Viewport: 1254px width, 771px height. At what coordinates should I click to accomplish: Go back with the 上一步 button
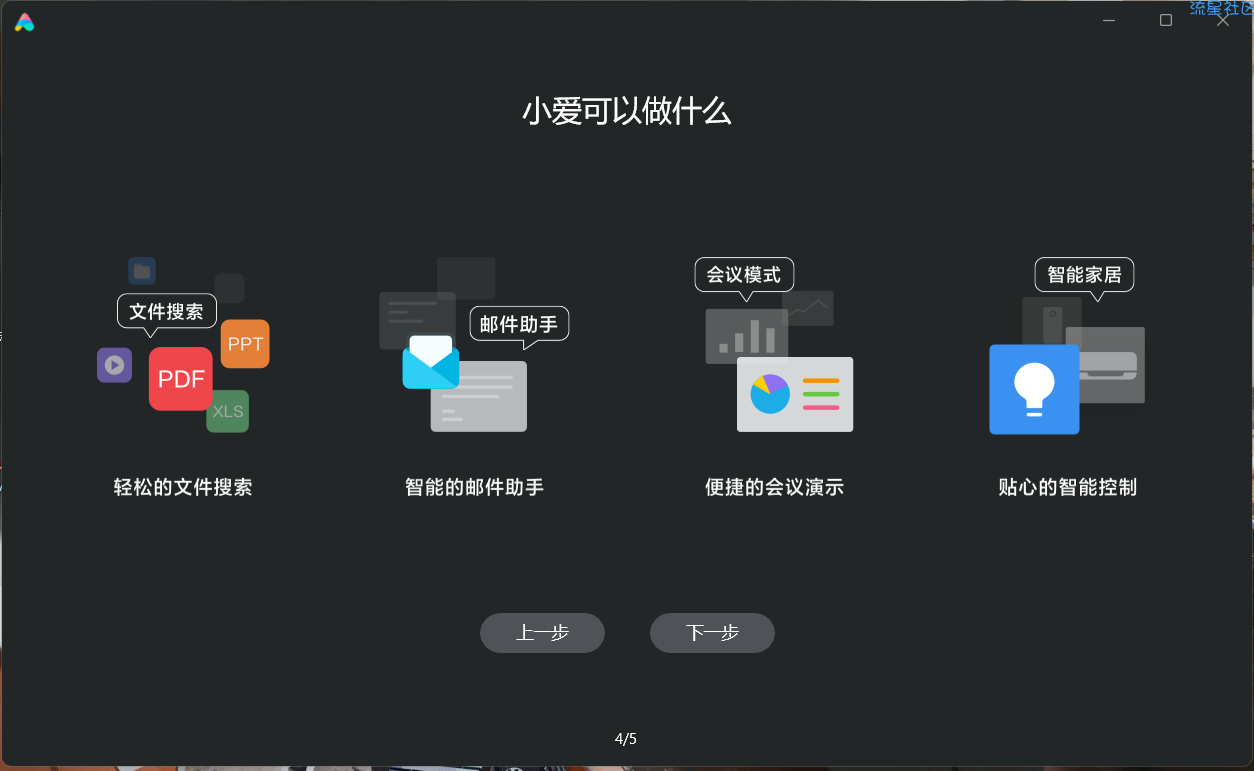coord(542,633)
